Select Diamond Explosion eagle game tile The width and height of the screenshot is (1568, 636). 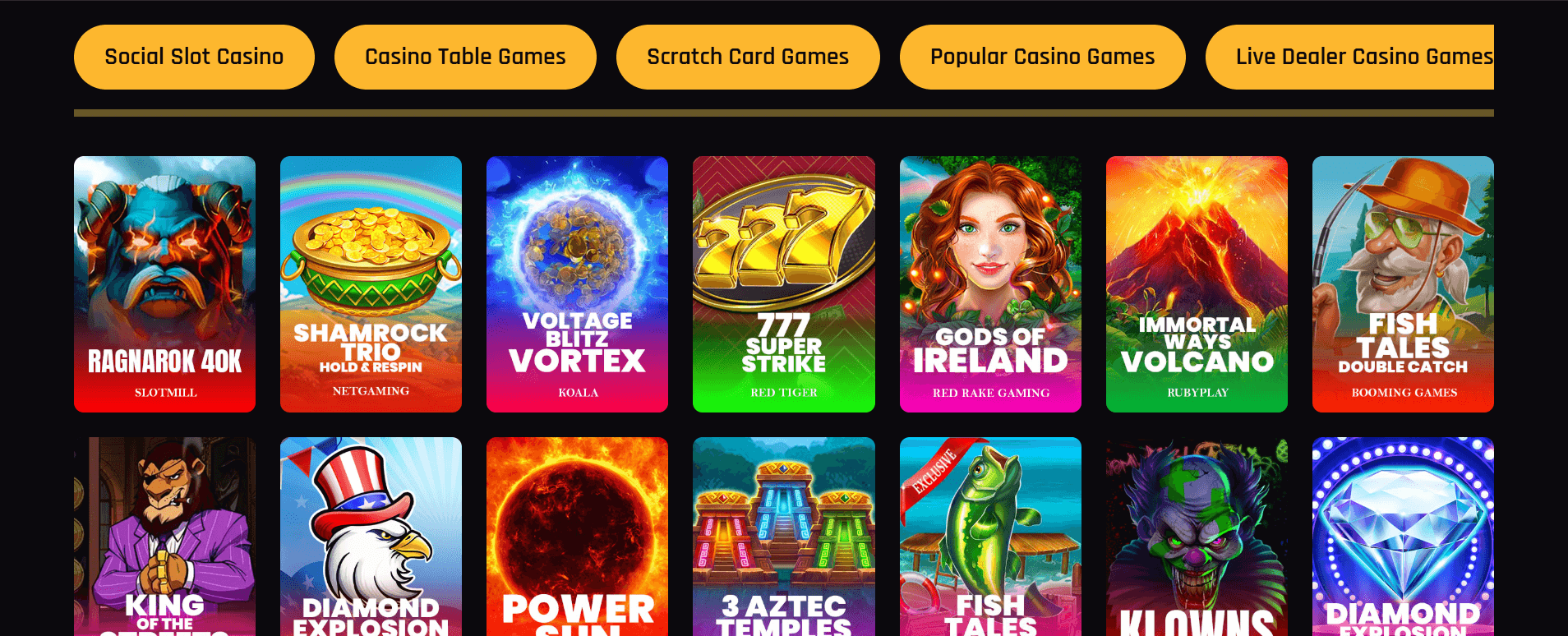tap(371, 537)
